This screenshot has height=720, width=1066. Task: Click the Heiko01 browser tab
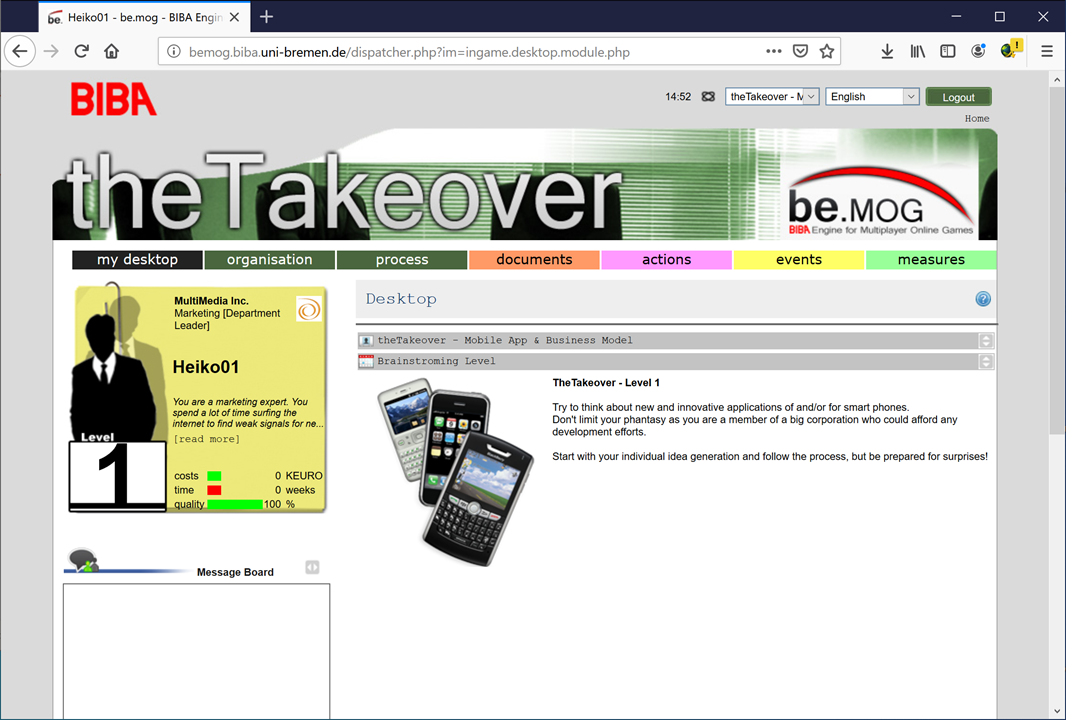click(144, 18)
